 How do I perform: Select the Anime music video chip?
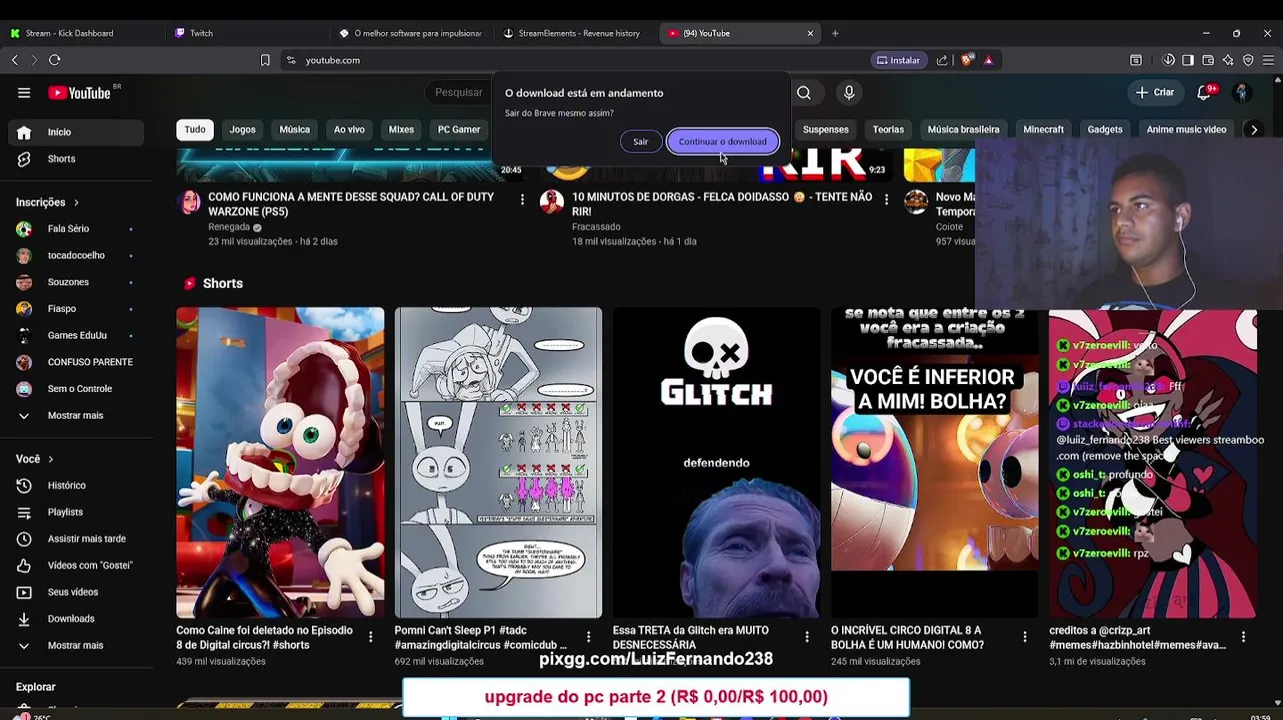tap(1186, 129)
